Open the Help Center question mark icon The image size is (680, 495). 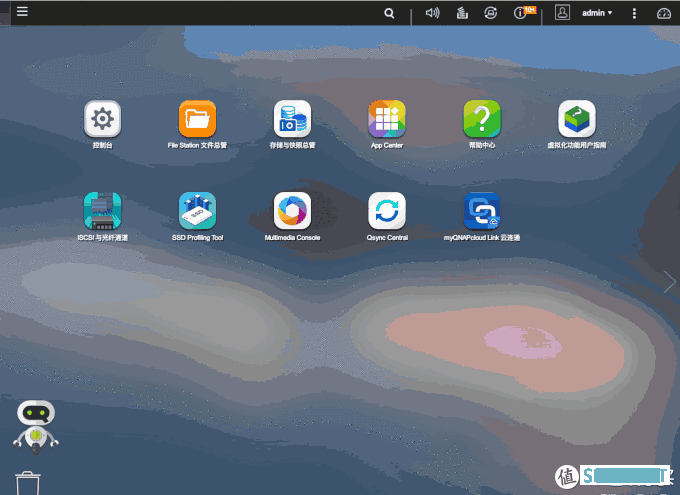[x=482, y=119]
